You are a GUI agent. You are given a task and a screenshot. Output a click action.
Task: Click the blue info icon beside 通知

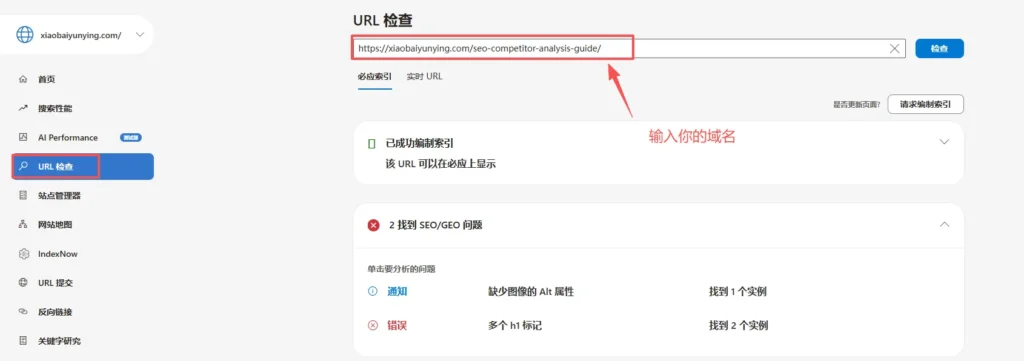[x=373, y=292]
